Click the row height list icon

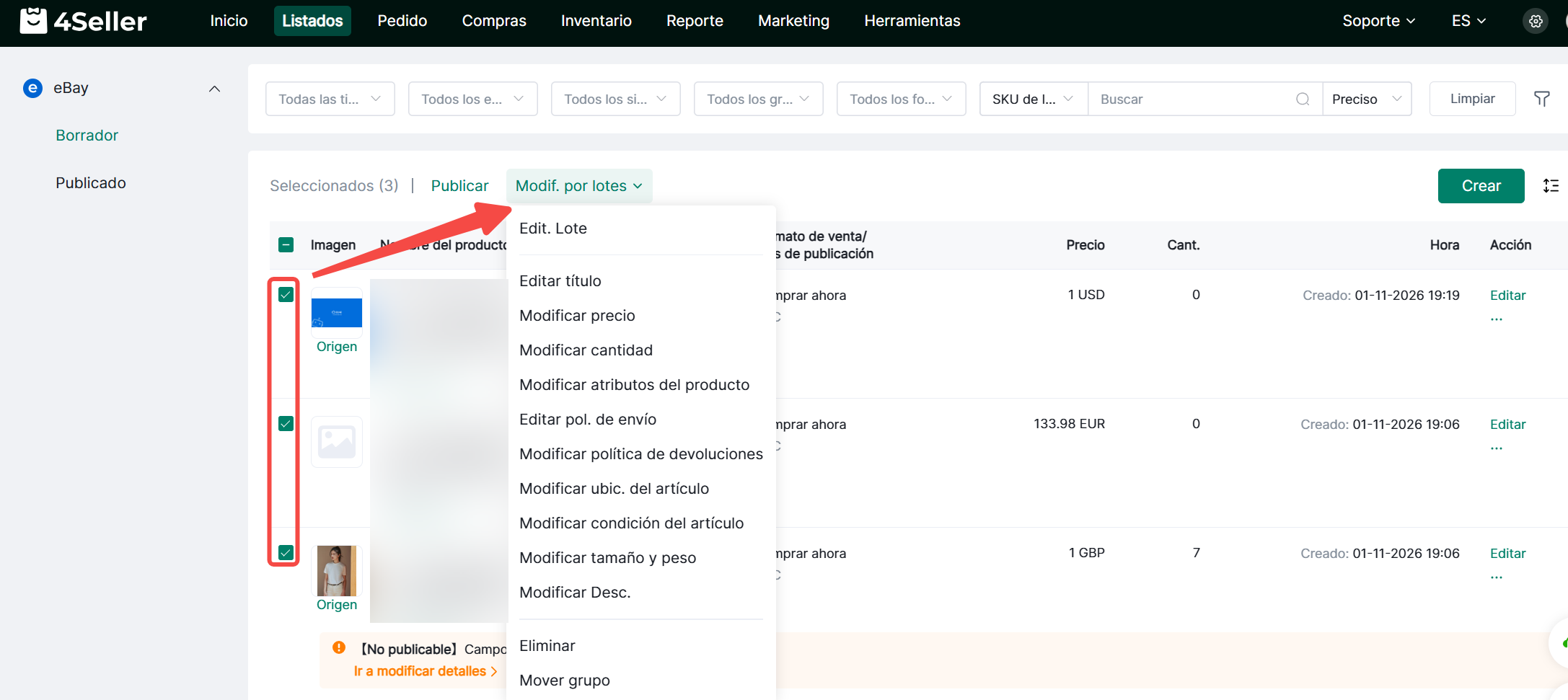pyautogui.click(x=1551, y=186)
